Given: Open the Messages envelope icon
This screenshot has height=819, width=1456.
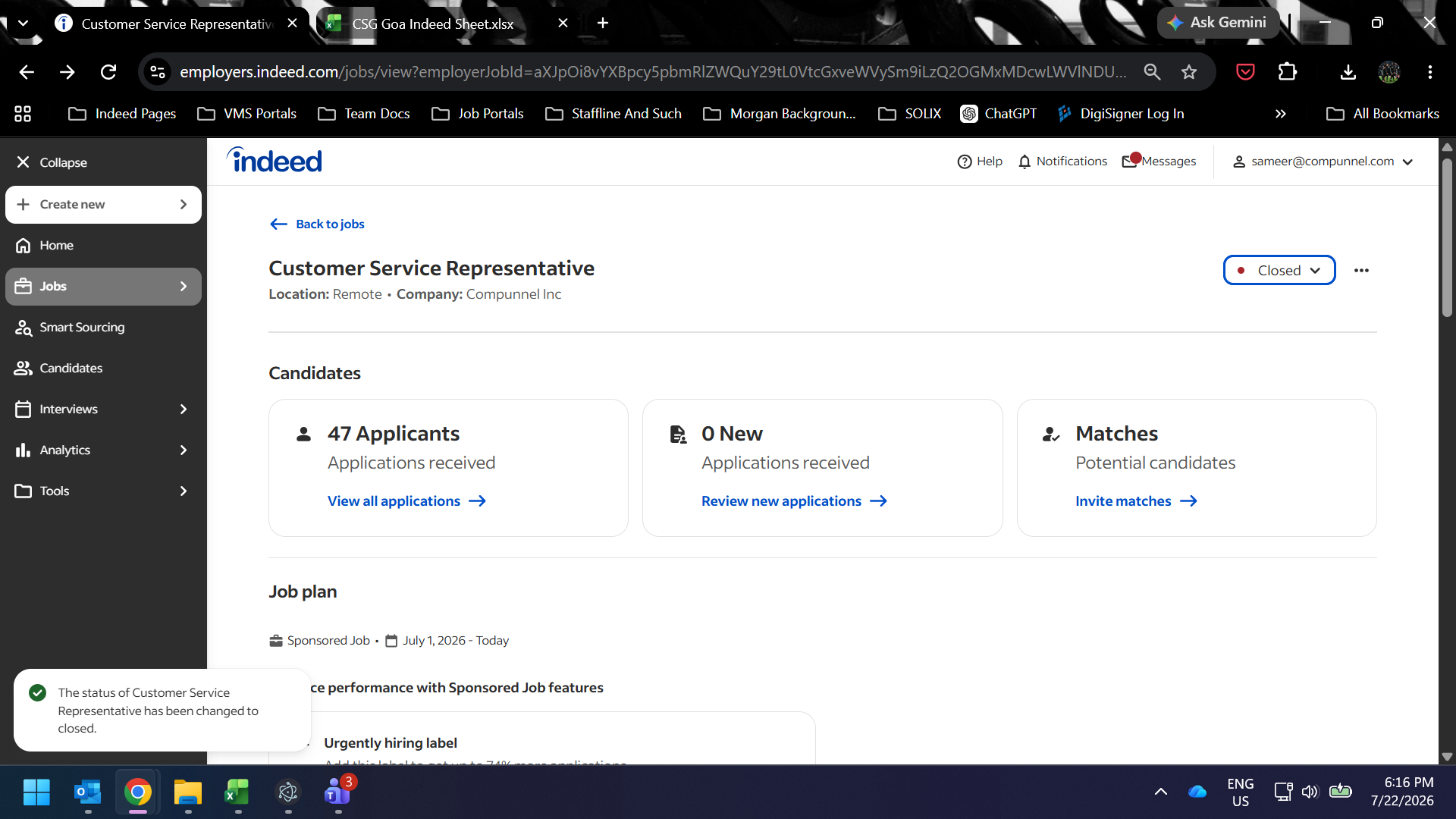Looking at the screenshot, I should pyautogui.click(x=1129, y=162).
